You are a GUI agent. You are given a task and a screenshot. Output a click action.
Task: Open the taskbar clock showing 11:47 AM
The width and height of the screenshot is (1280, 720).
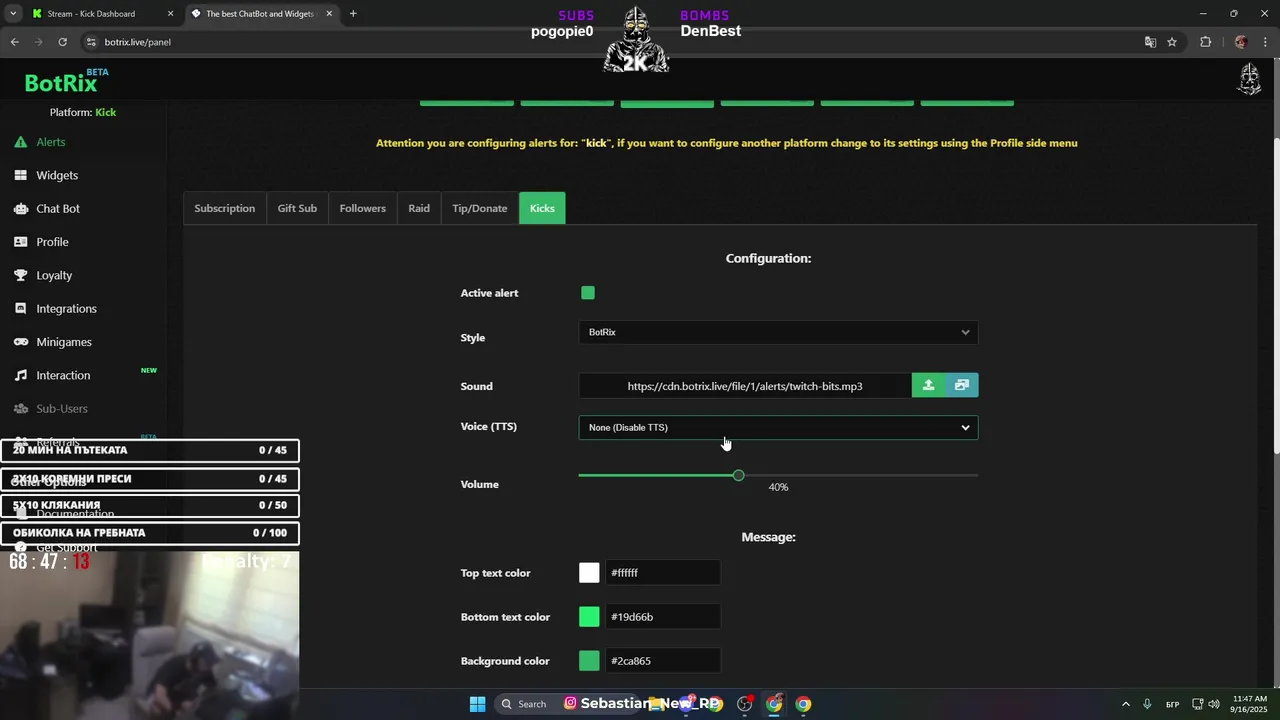[x=1250, y=704]
